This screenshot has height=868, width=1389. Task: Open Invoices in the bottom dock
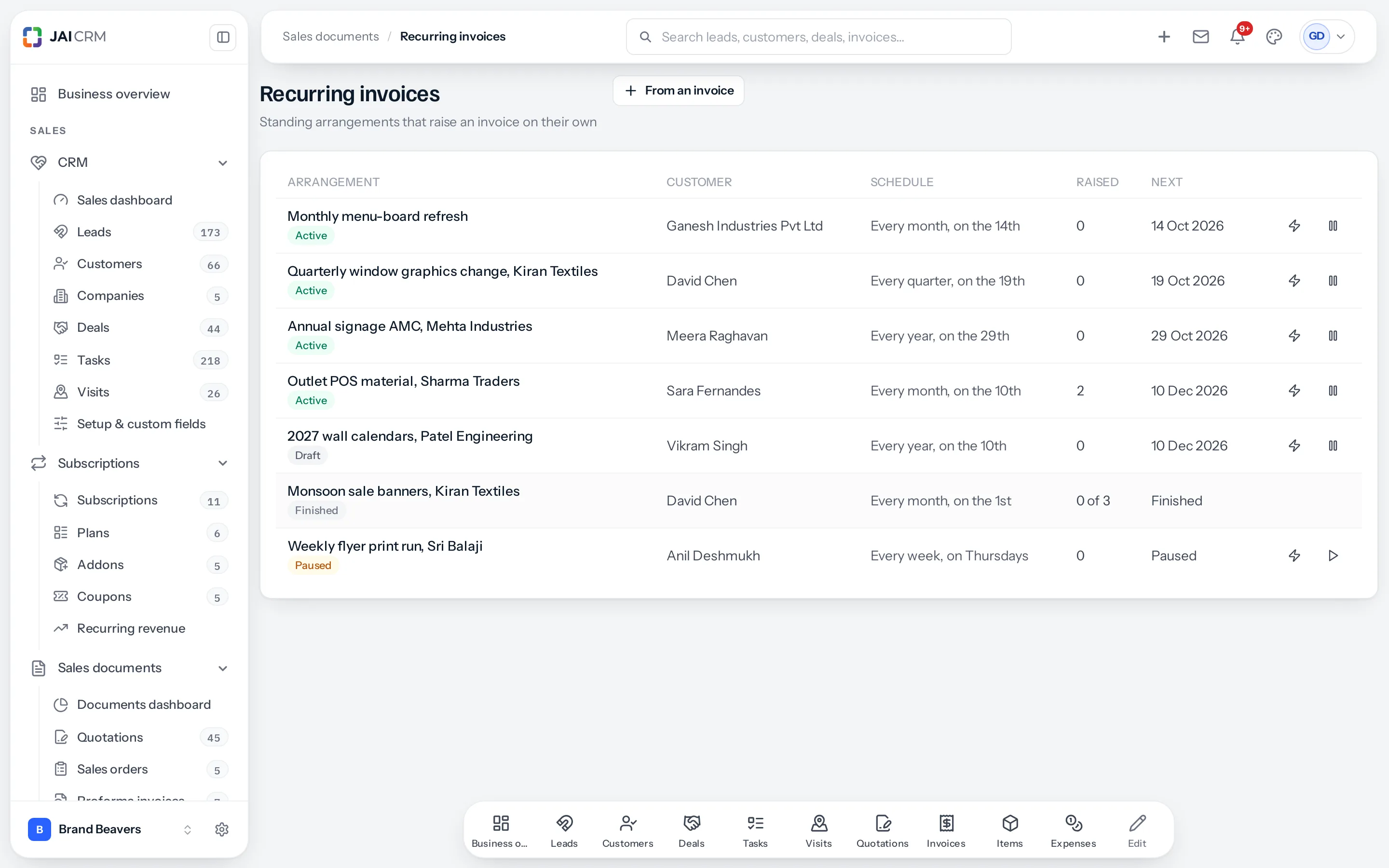coord(946,830)
